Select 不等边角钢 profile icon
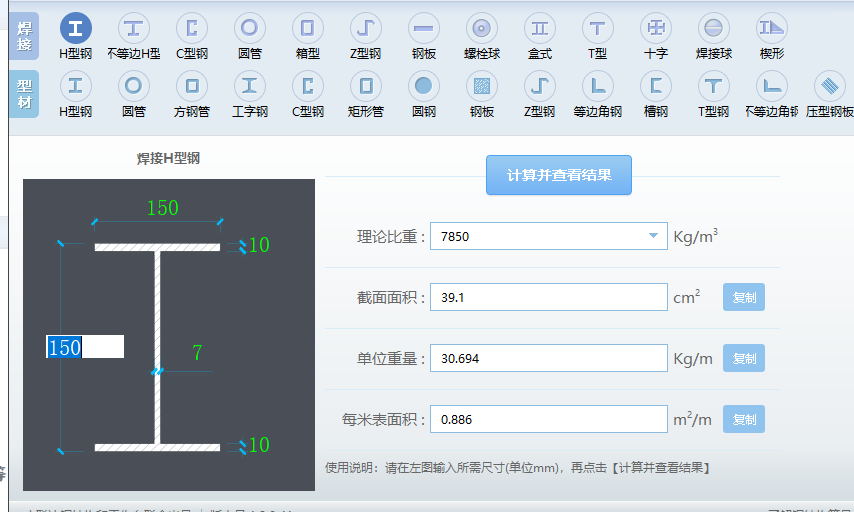This screenshot has width=854, height=512. point(772,86)
